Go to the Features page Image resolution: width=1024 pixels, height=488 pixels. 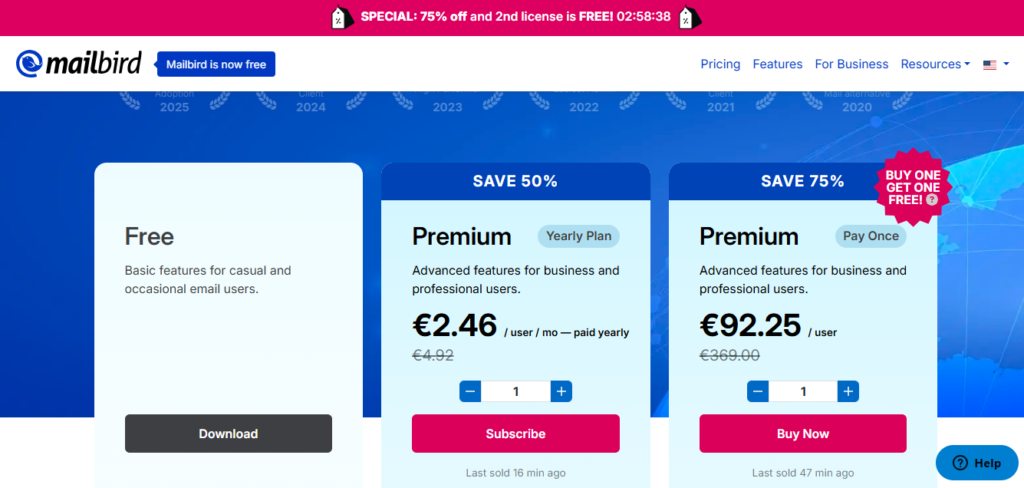coord(777,64)
